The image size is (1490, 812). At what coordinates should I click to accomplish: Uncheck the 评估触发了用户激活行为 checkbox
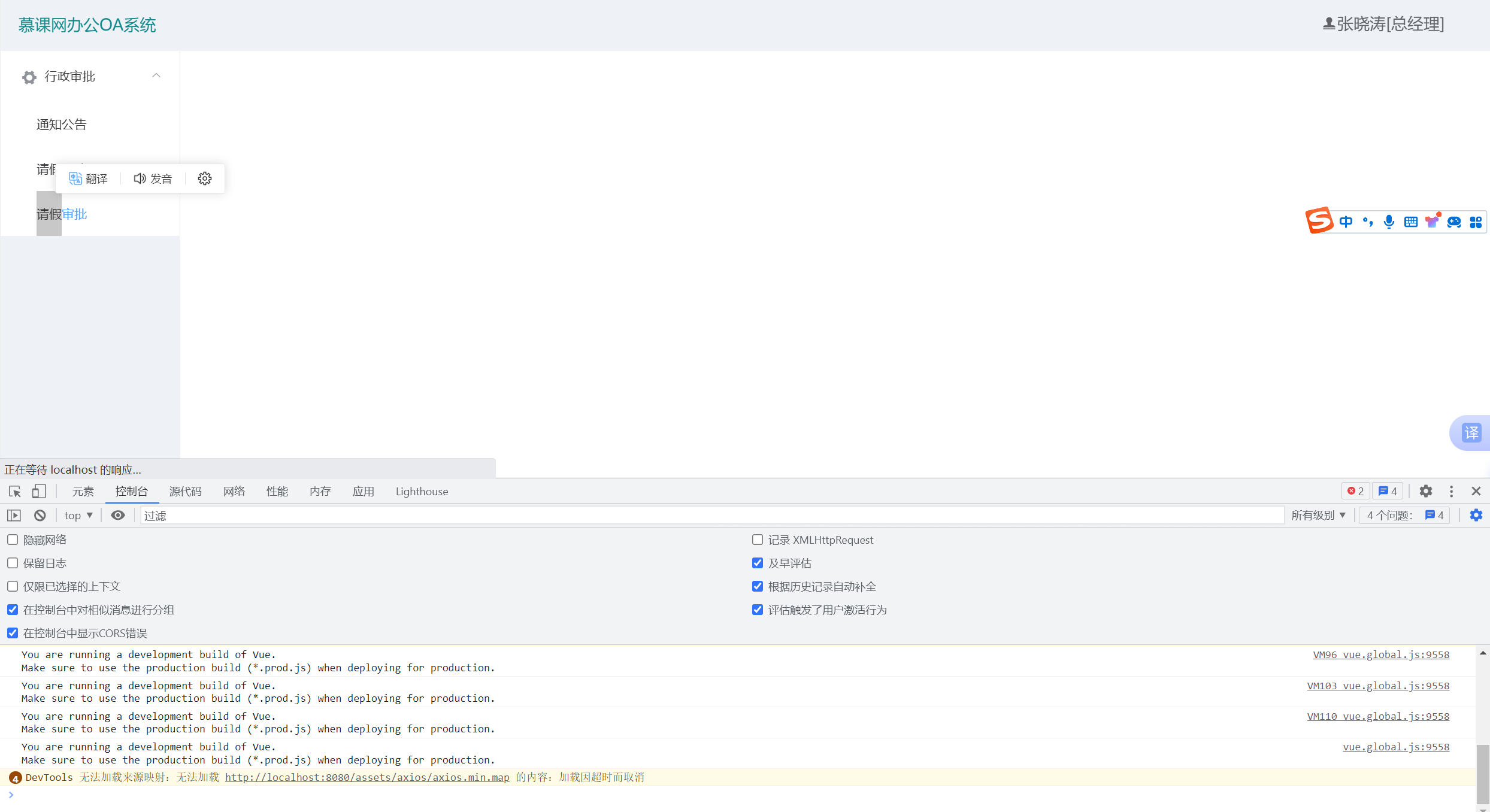pyautogui.click(x=758, y=610)
